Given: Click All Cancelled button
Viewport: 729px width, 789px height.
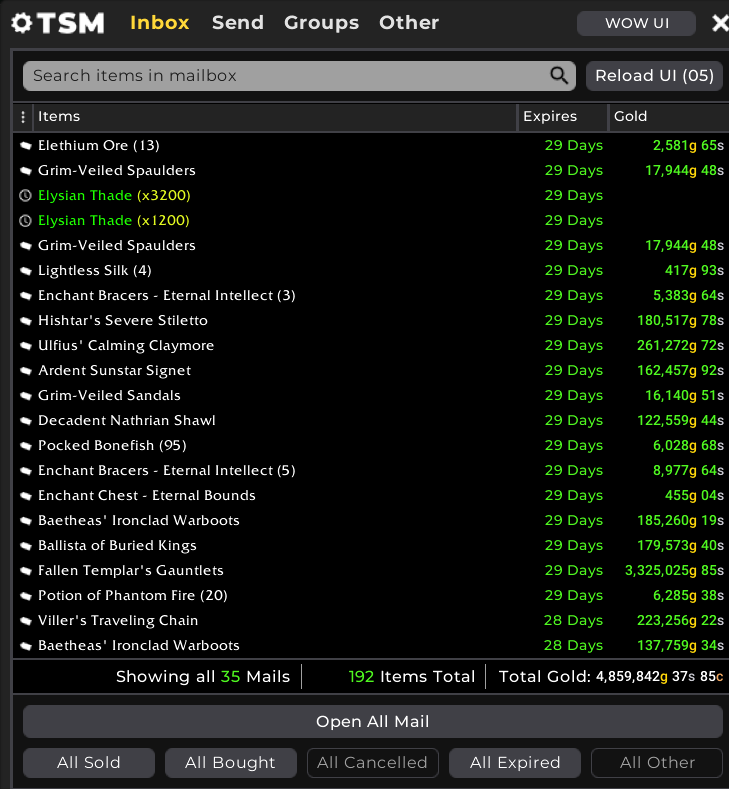Looking at the screenshot, I should tap(372, 763).
